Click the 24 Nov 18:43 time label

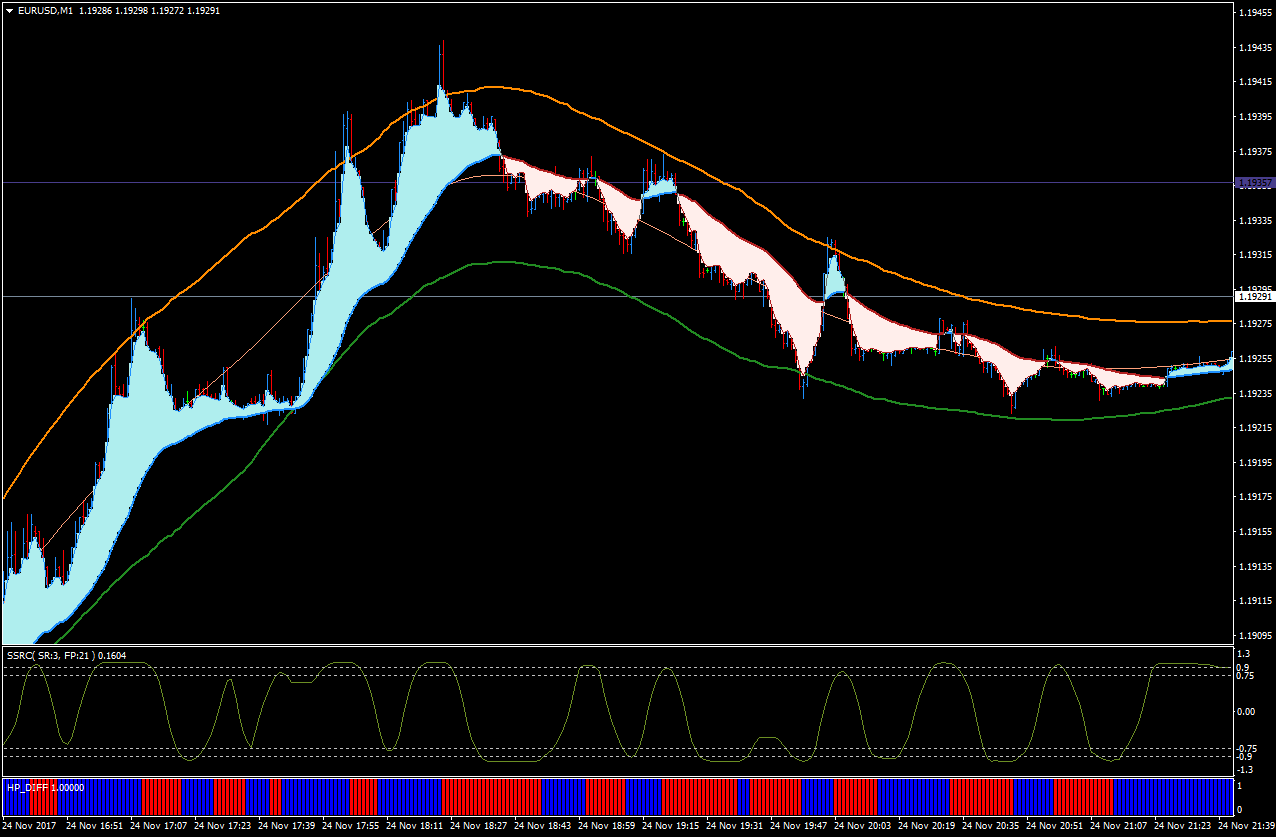(x=542, y=827)
